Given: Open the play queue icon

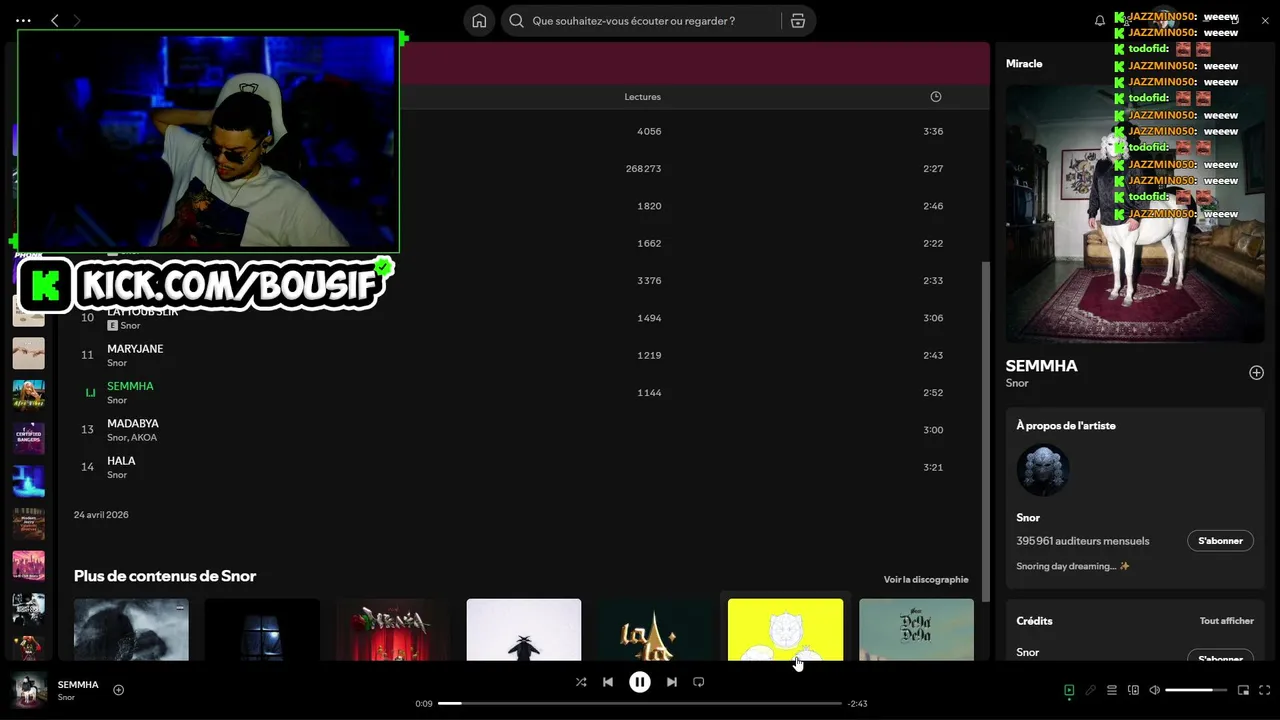Looking at the screenshot, I should pos(1112,690).
